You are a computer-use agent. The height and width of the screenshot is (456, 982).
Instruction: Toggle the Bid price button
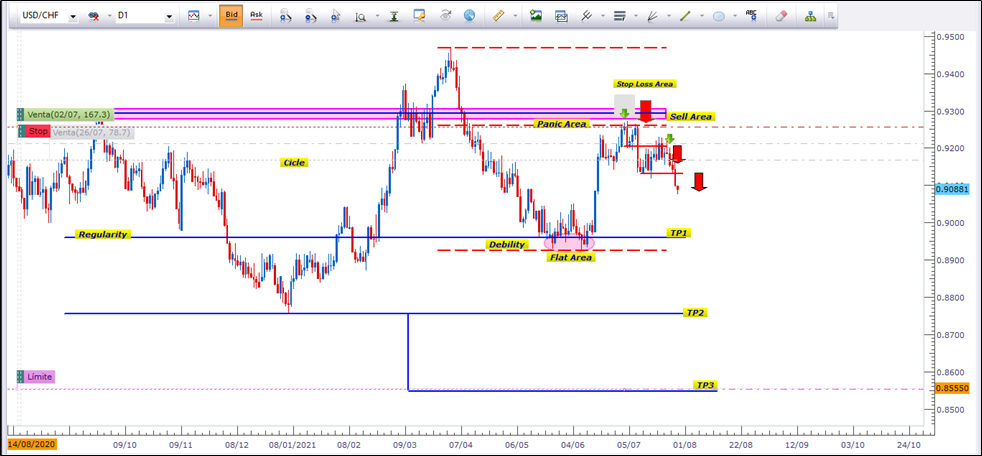[230, 16]
